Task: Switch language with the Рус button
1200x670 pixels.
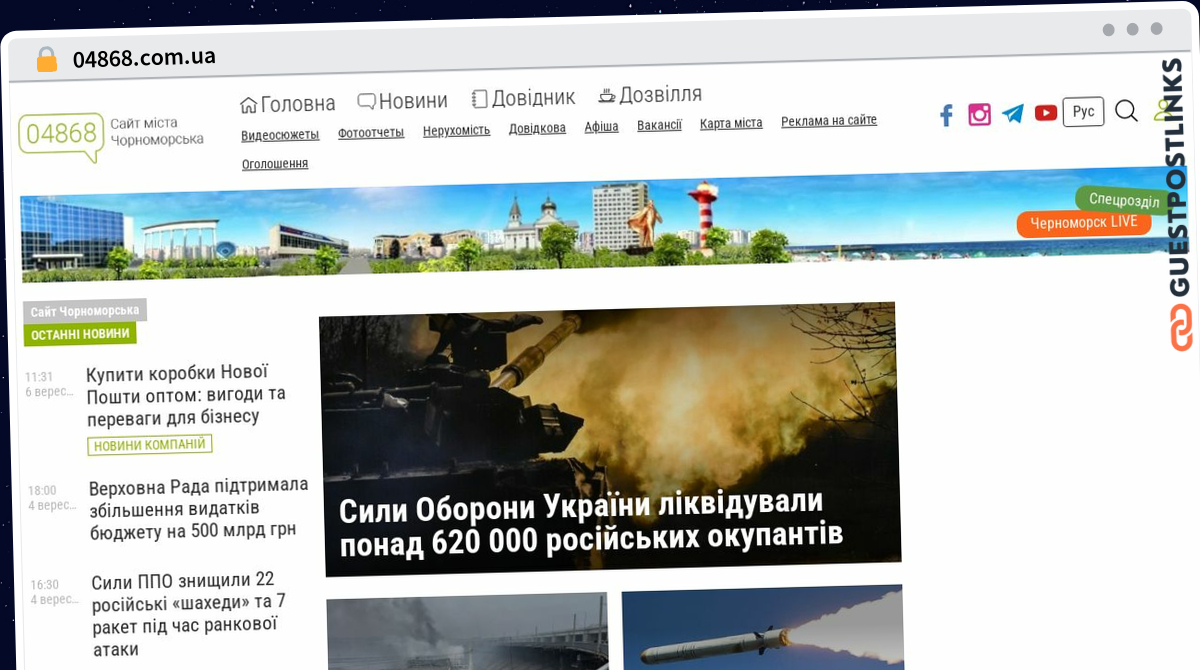Action: tap(1083, 111)
